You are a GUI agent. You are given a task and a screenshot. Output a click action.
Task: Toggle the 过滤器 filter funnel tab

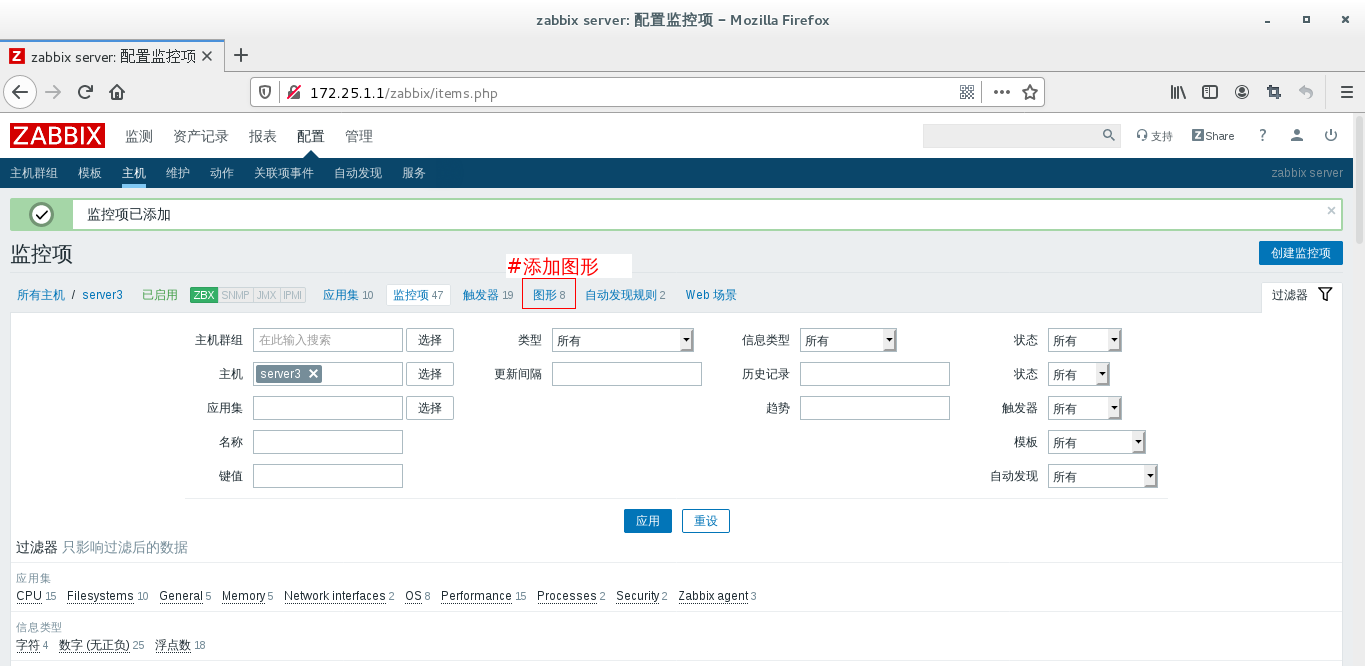(x=1301, y=294)
